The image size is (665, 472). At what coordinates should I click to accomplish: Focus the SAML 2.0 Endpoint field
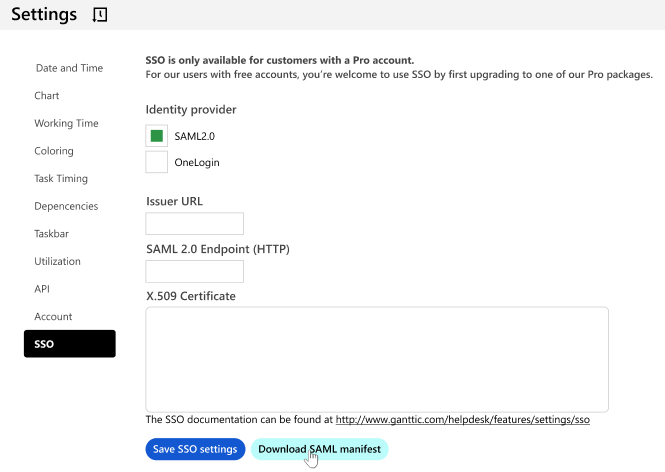pos(195,271)
